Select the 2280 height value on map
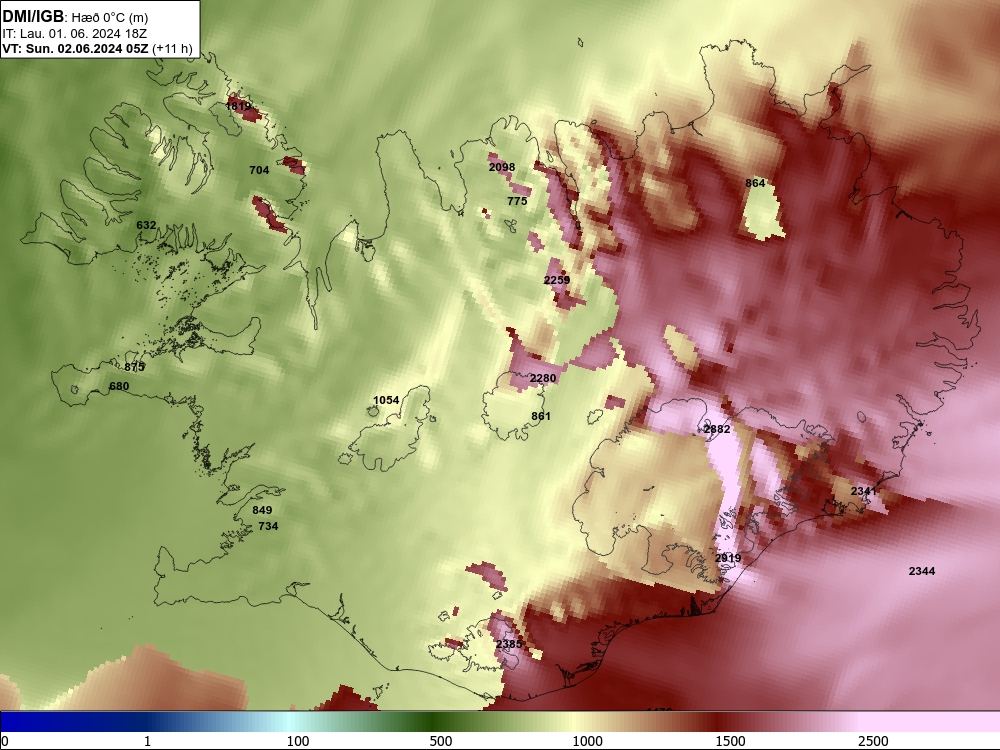1000x750 pixels. pyautogui.click(x=543, y=378)
